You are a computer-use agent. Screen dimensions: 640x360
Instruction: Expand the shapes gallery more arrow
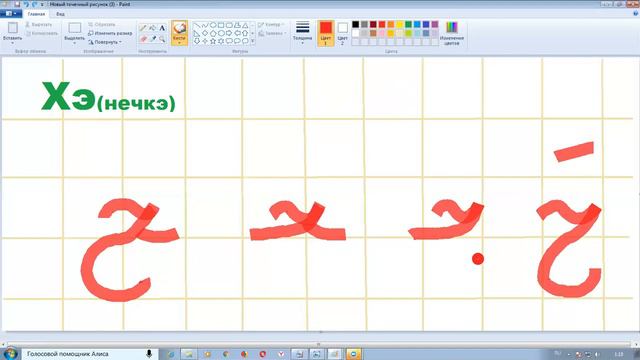[253, 41]
